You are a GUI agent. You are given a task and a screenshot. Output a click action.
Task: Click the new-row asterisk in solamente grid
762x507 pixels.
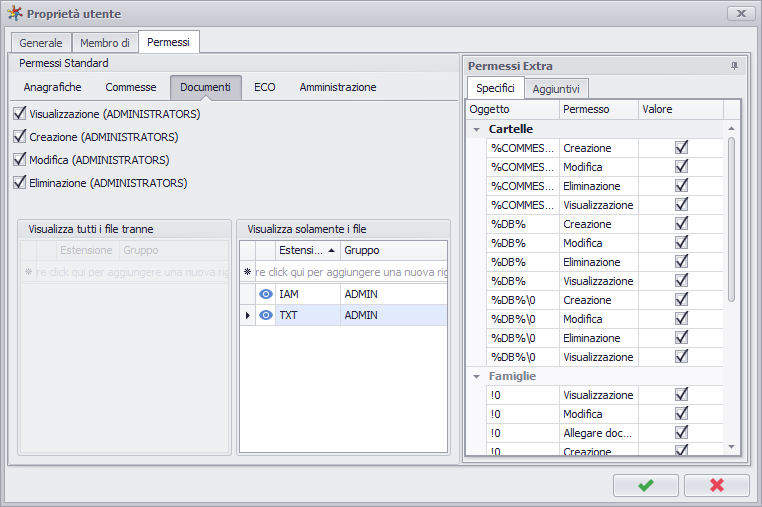coord(247,272)
